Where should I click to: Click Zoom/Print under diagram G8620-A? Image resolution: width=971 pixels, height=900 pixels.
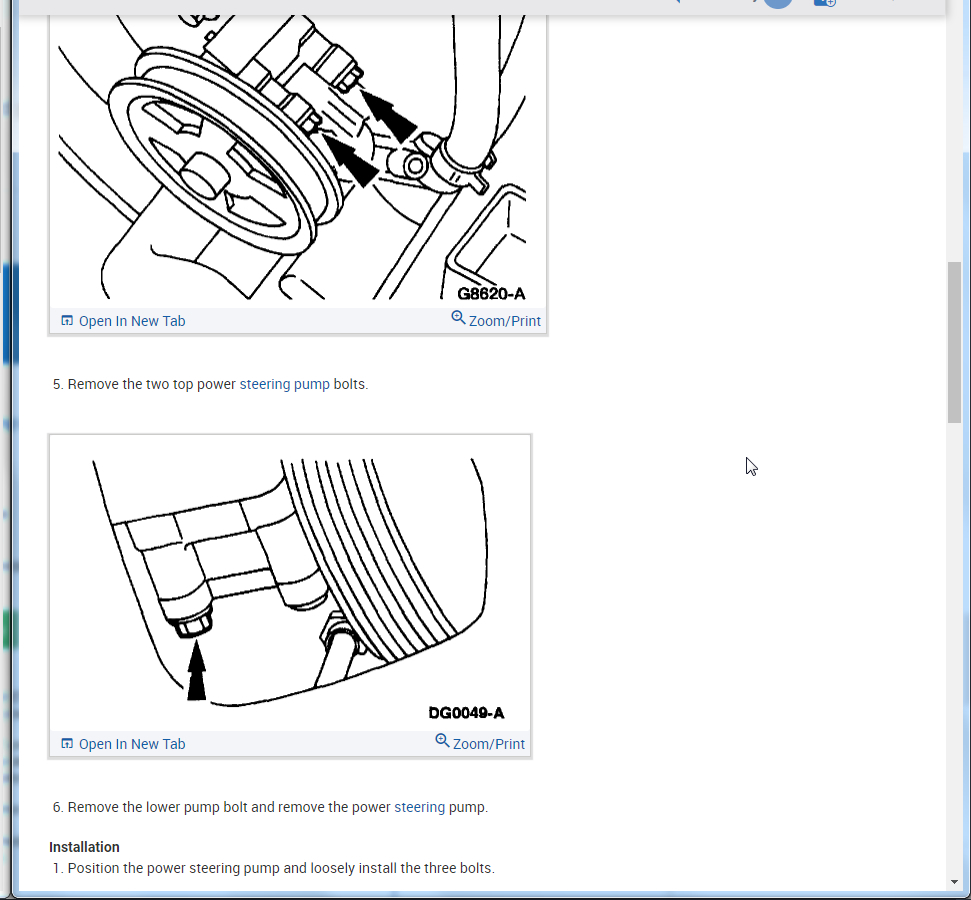click(x=505, y=321)
